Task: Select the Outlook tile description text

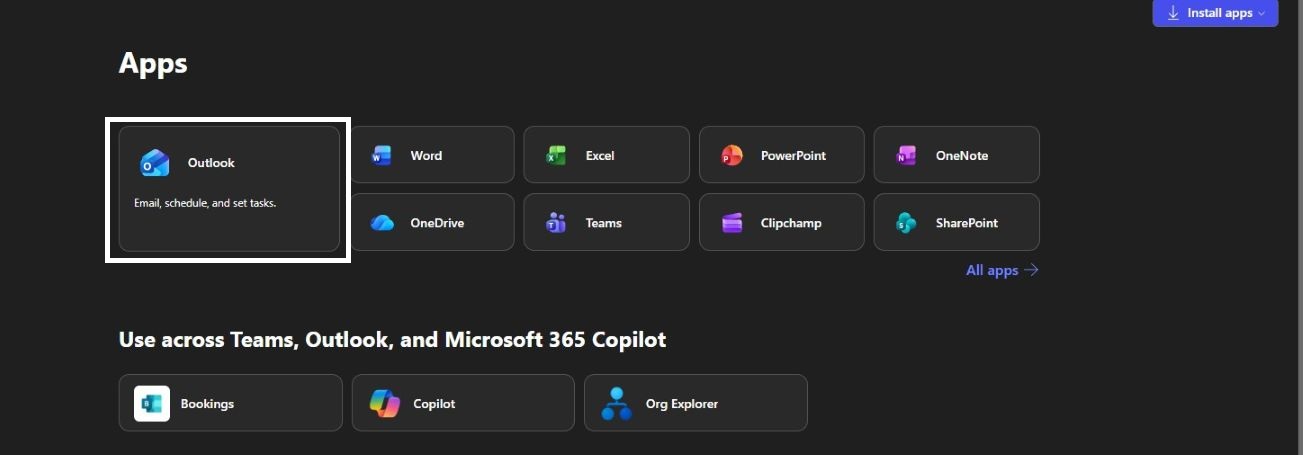Action: 205,203
